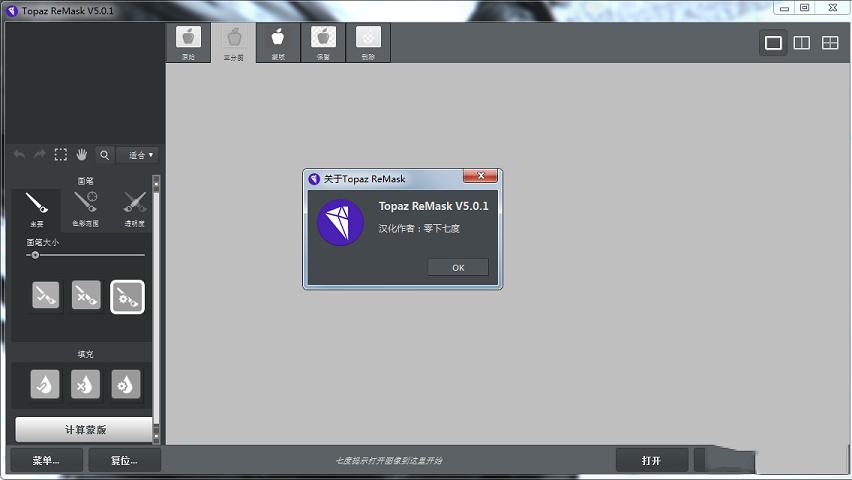Viewport: 852px width, 480px height.
Task: Click the 计算蒙版 compute mask button
Action: (x=84, y=429)
